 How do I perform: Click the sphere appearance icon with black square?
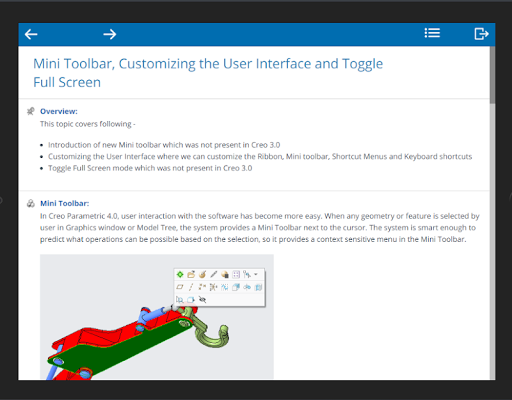pyautogui.click(x=225, y=274)
